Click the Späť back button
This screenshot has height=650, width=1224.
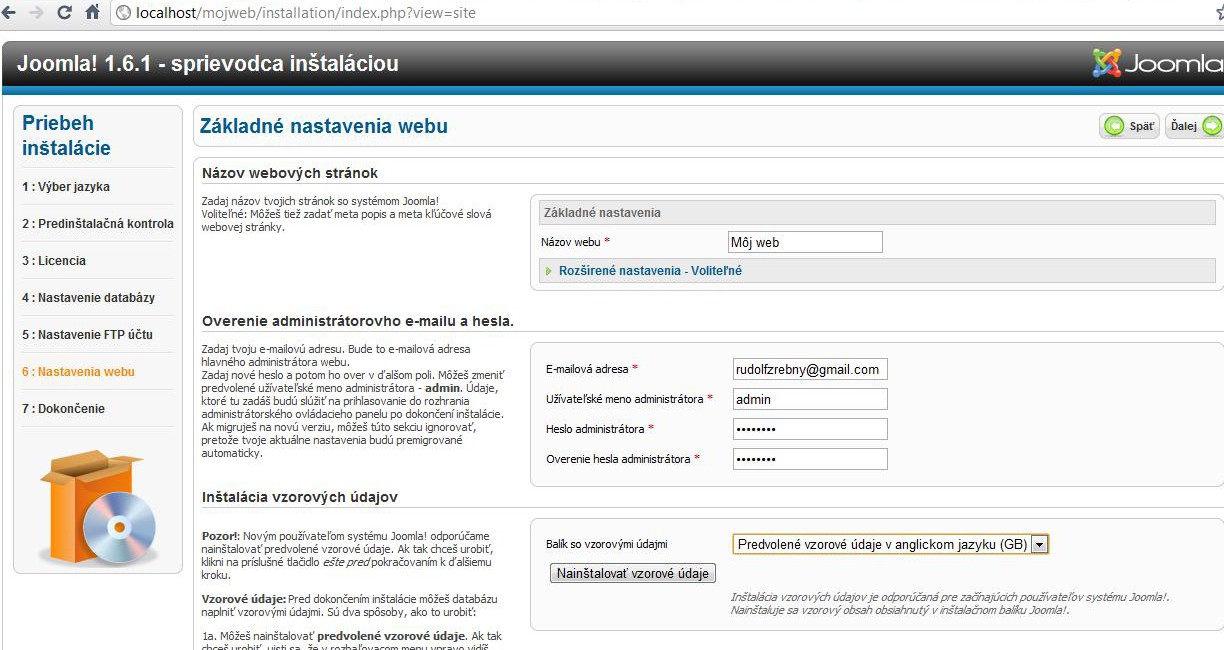pyautogui.click(x=1130, y=127)
